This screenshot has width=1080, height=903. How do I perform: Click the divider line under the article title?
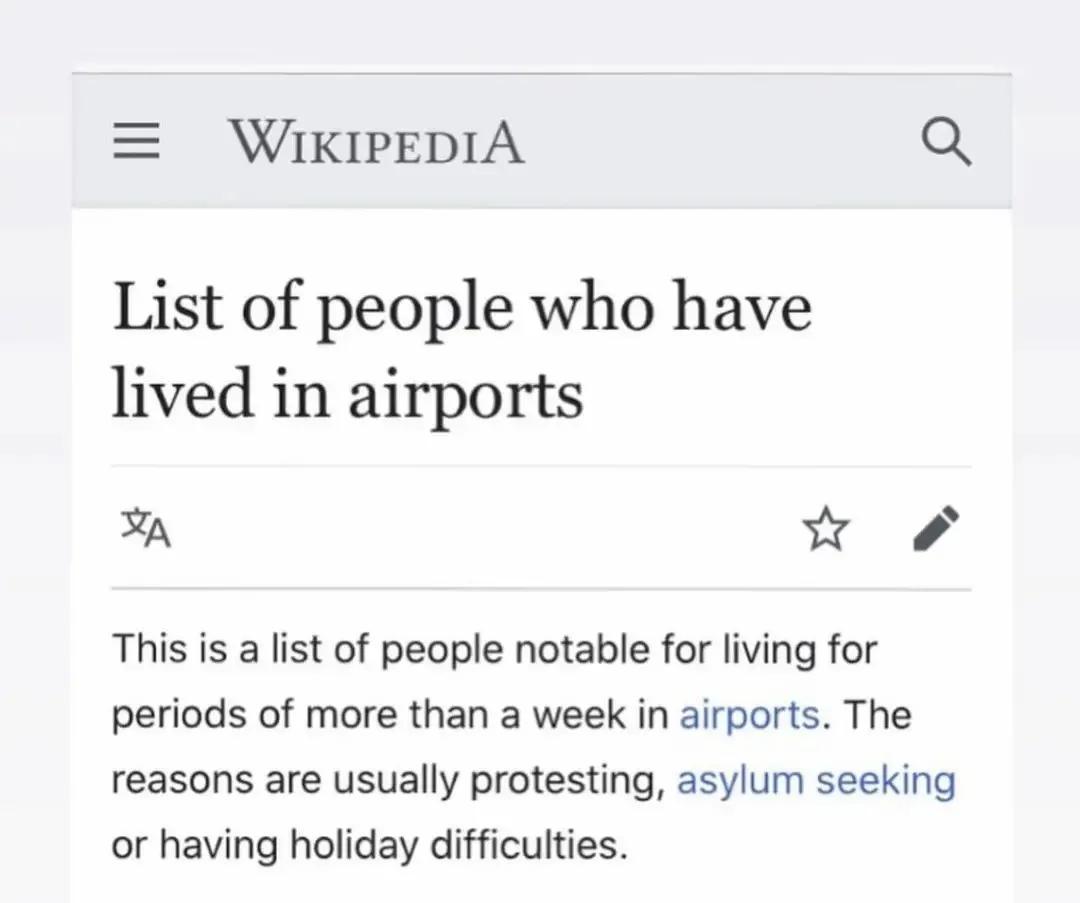point(540,466)
